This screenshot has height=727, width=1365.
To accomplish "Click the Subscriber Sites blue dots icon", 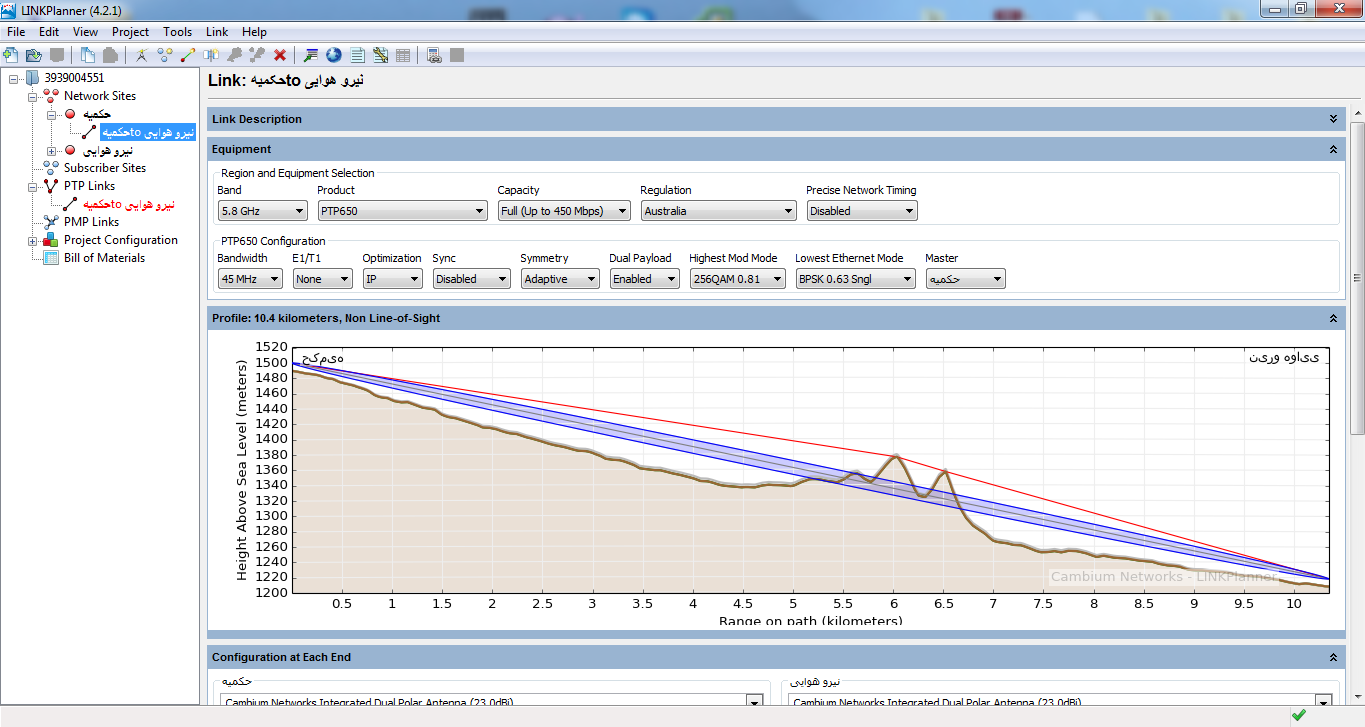I will click(51, 168).
